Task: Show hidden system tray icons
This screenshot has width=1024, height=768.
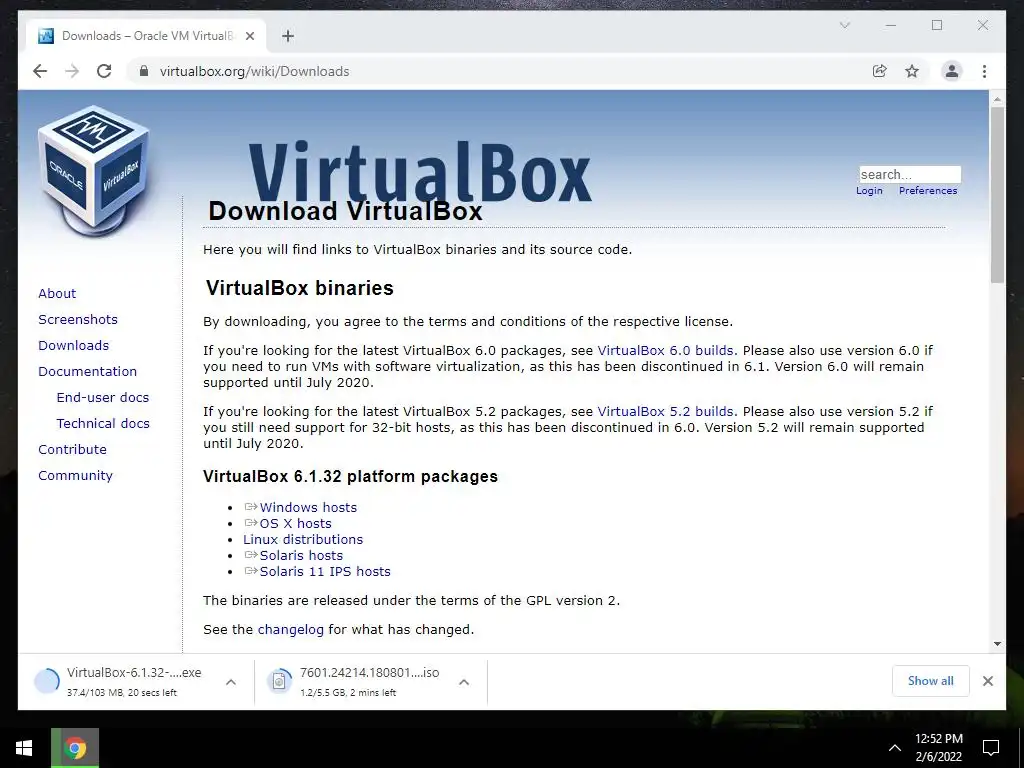Action: pyautogui.click(x=895, y=748)
